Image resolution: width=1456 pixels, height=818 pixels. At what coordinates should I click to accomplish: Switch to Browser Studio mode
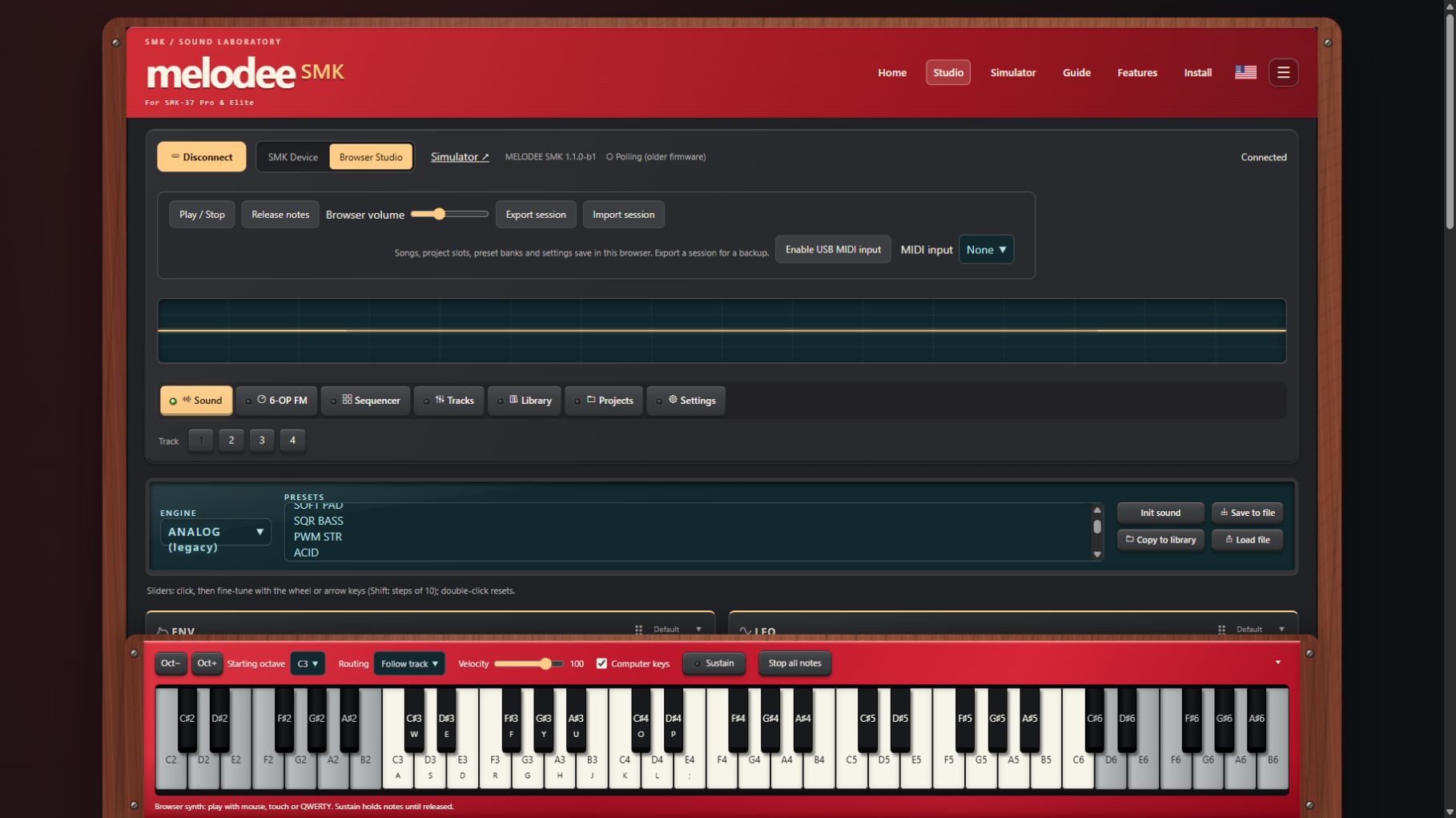(371, 157)
